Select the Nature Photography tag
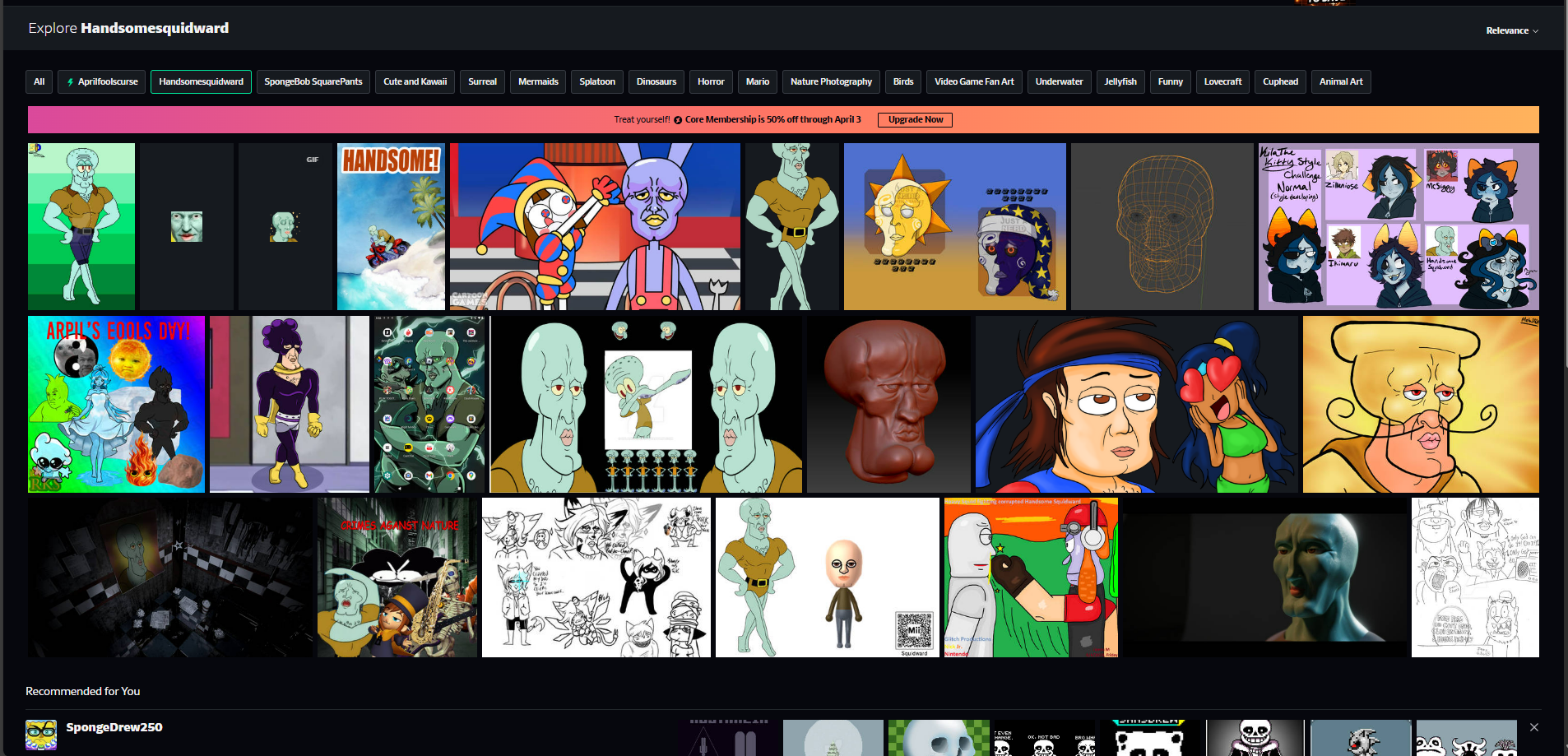The width and height of the screenshot is (1568, 756). tap(831, 81)
